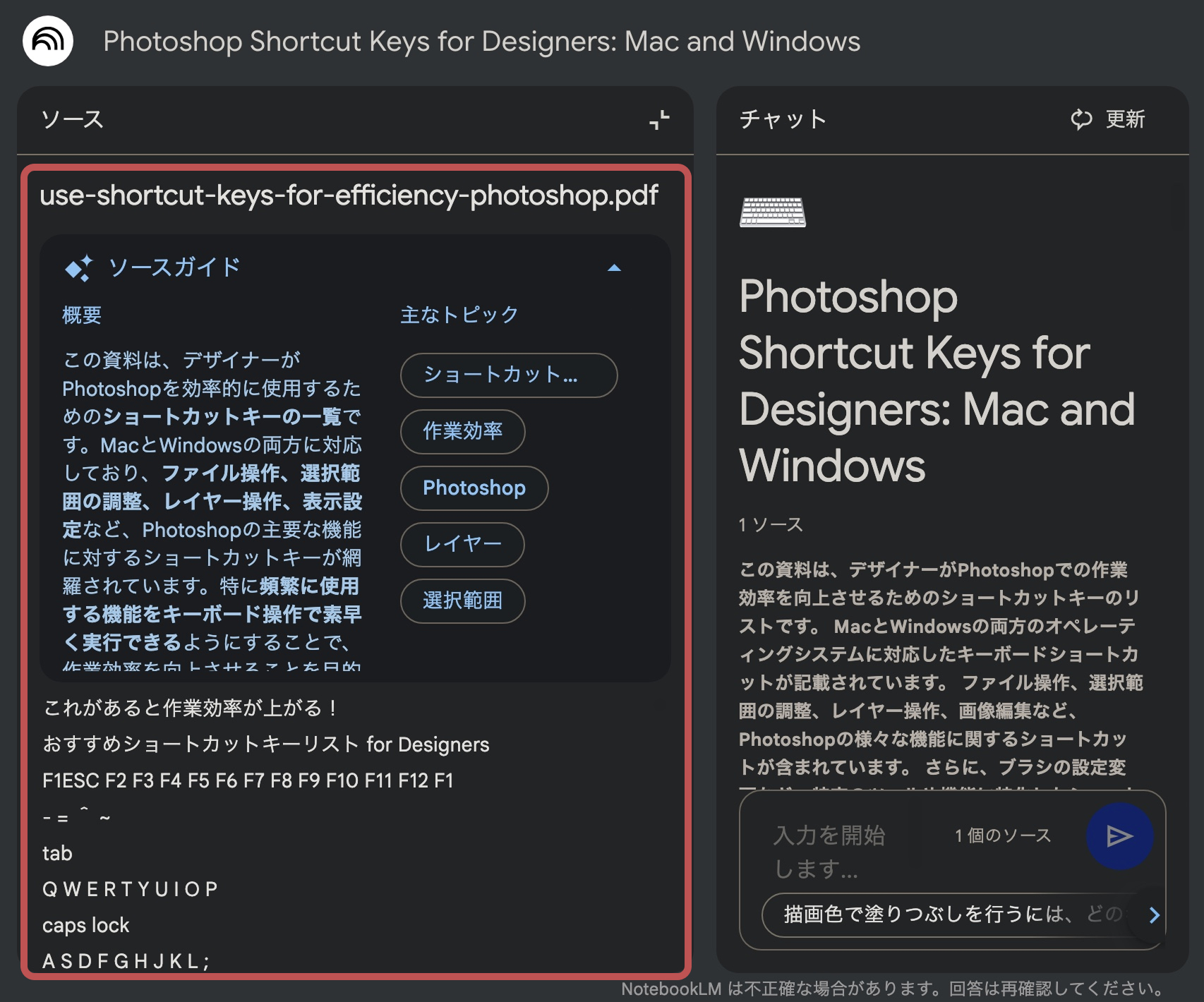
Task: Select the 作業効率 topic chip
Action: coord(463,432)
